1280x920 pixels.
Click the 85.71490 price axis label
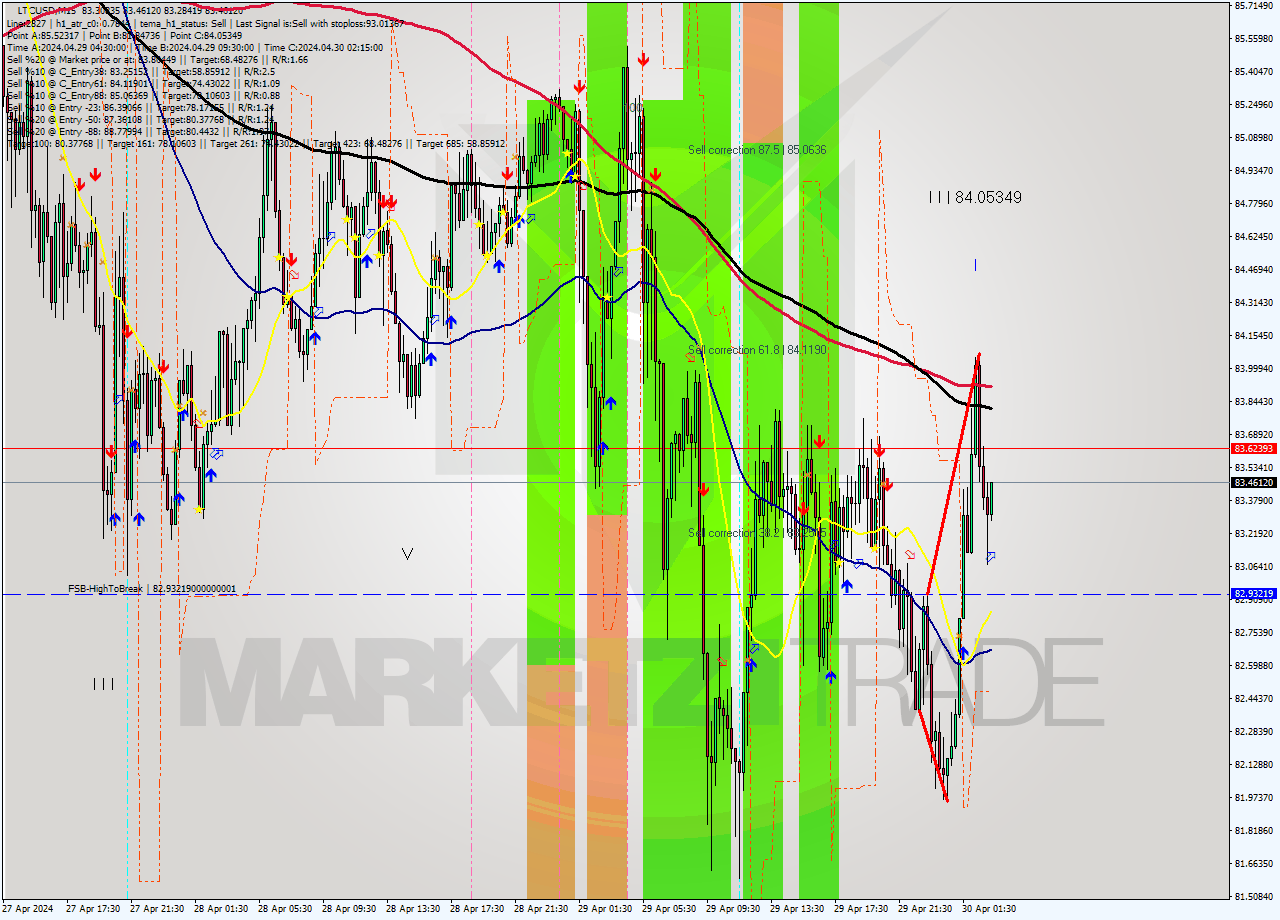pyautogui.click(x=1254, y=6)
